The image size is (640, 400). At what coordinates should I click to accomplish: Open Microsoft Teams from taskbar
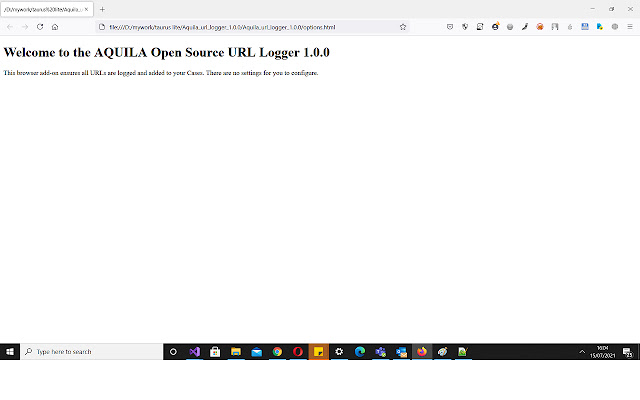coord(381,351)
